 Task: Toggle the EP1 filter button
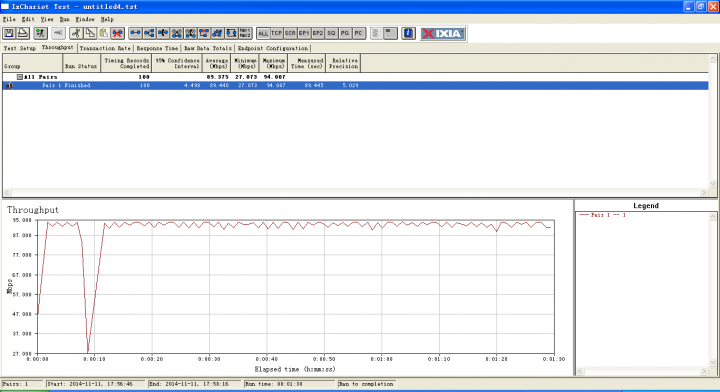[x=304, y=33]
